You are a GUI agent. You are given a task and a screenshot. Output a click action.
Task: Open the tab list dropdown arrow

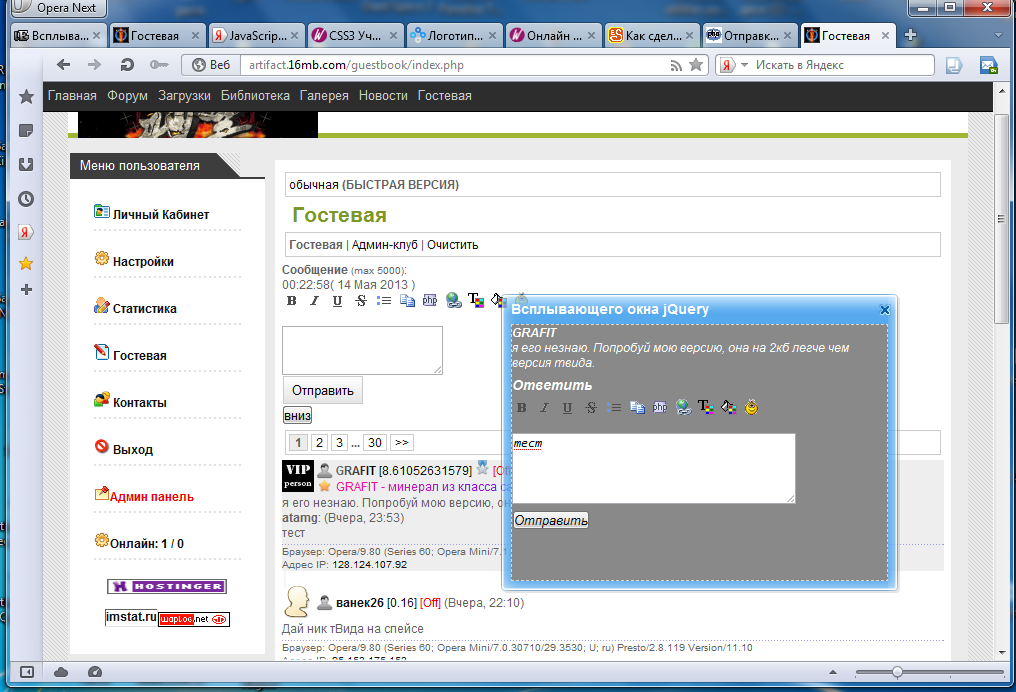tap(998, 36)
